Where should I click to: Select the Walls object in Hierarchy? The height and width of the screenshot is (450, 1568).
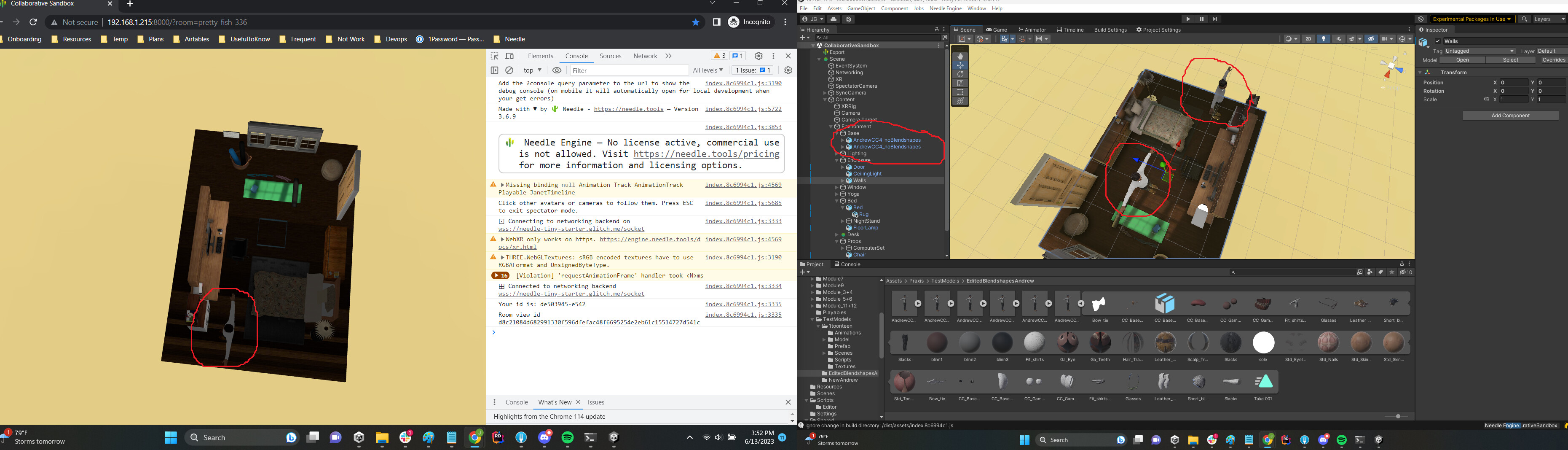pyautogui.click(x=860, y=181)
